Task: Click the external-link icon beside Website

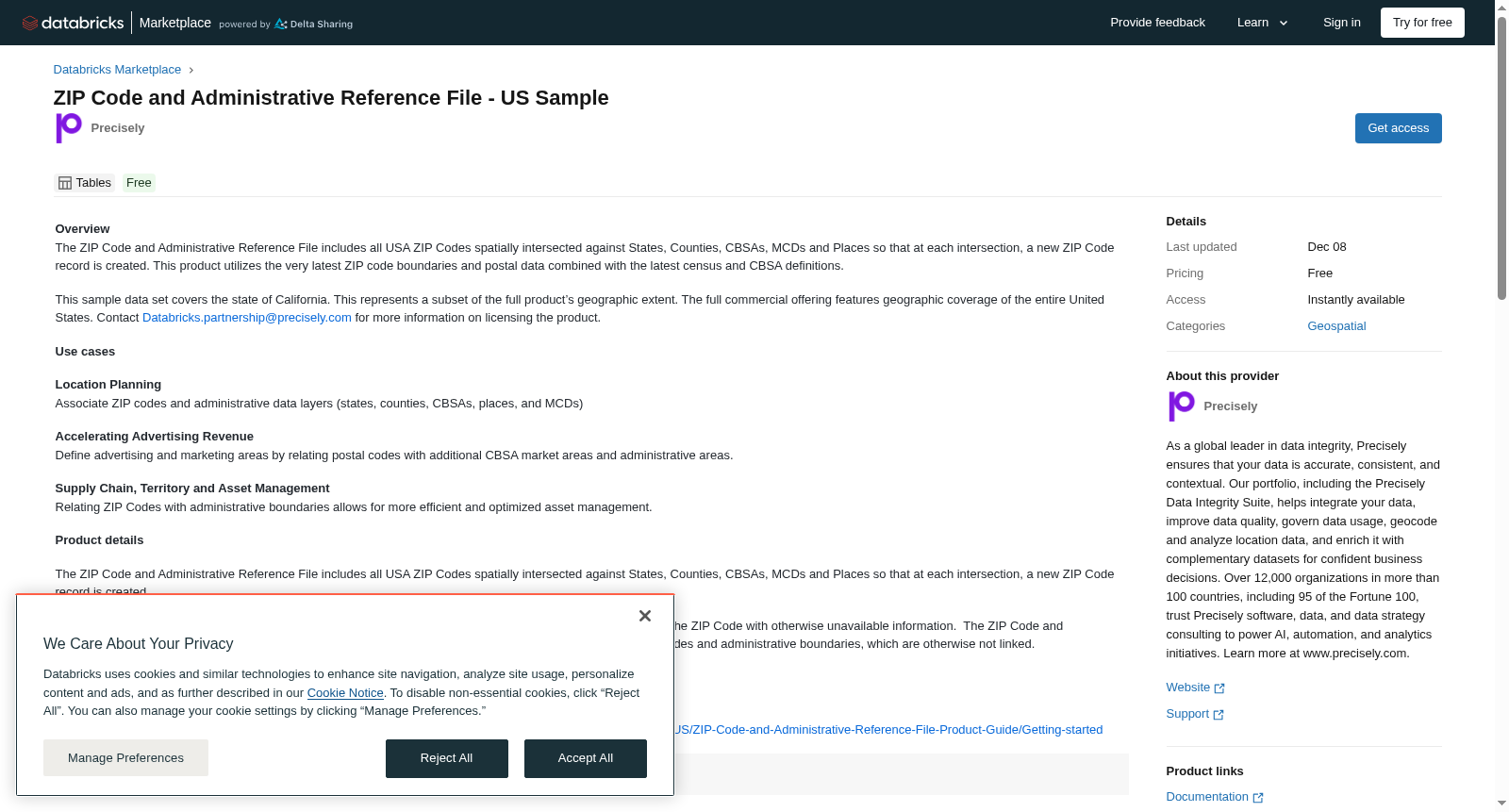Action: (1219, 688)
